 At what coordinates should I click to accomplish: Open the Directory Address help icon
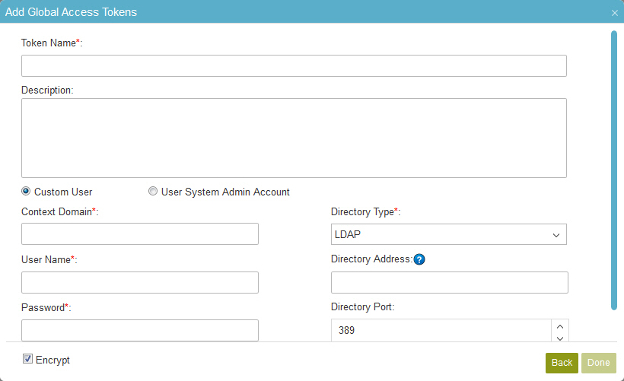point(419,260)
